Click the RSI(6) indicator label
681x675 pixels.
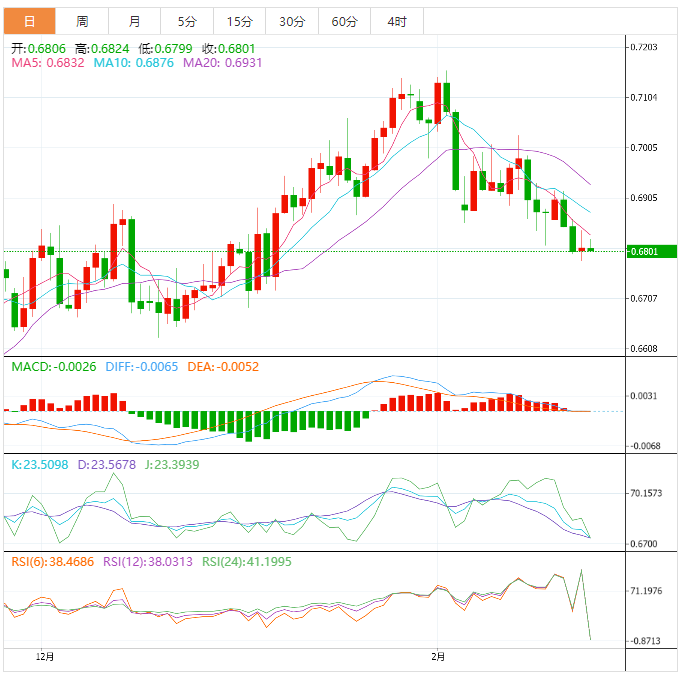tap(53, 562)
